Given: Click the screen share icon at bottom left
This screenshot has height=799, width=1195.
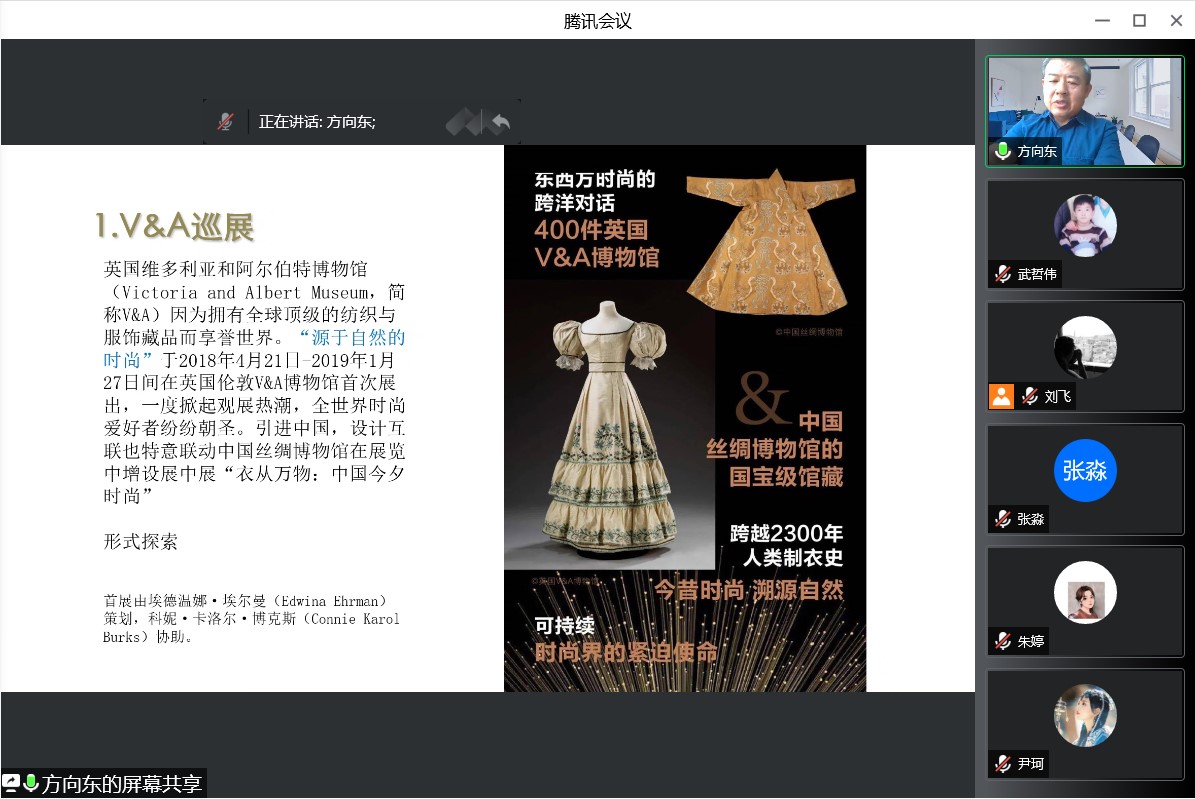Looking at the screenshot, I should point(11,783).
